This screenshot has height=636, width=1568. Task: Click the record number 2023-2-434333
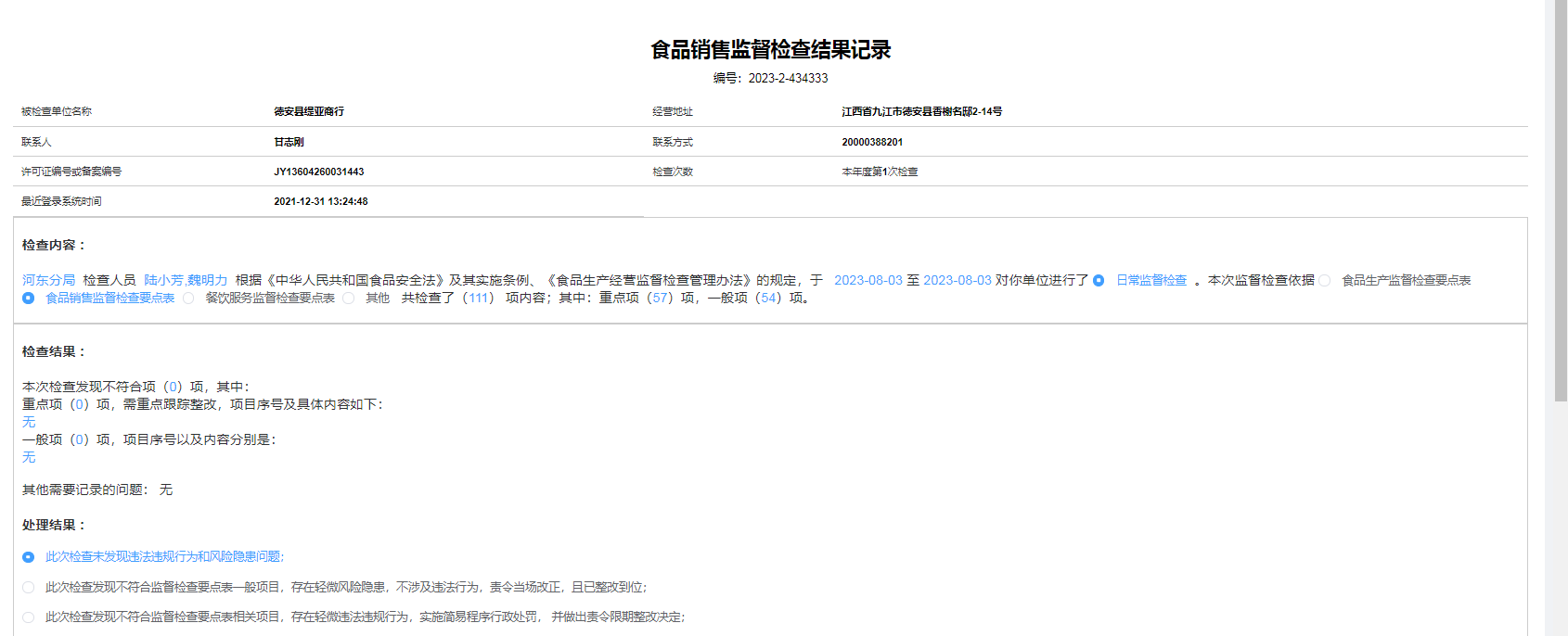788,78
